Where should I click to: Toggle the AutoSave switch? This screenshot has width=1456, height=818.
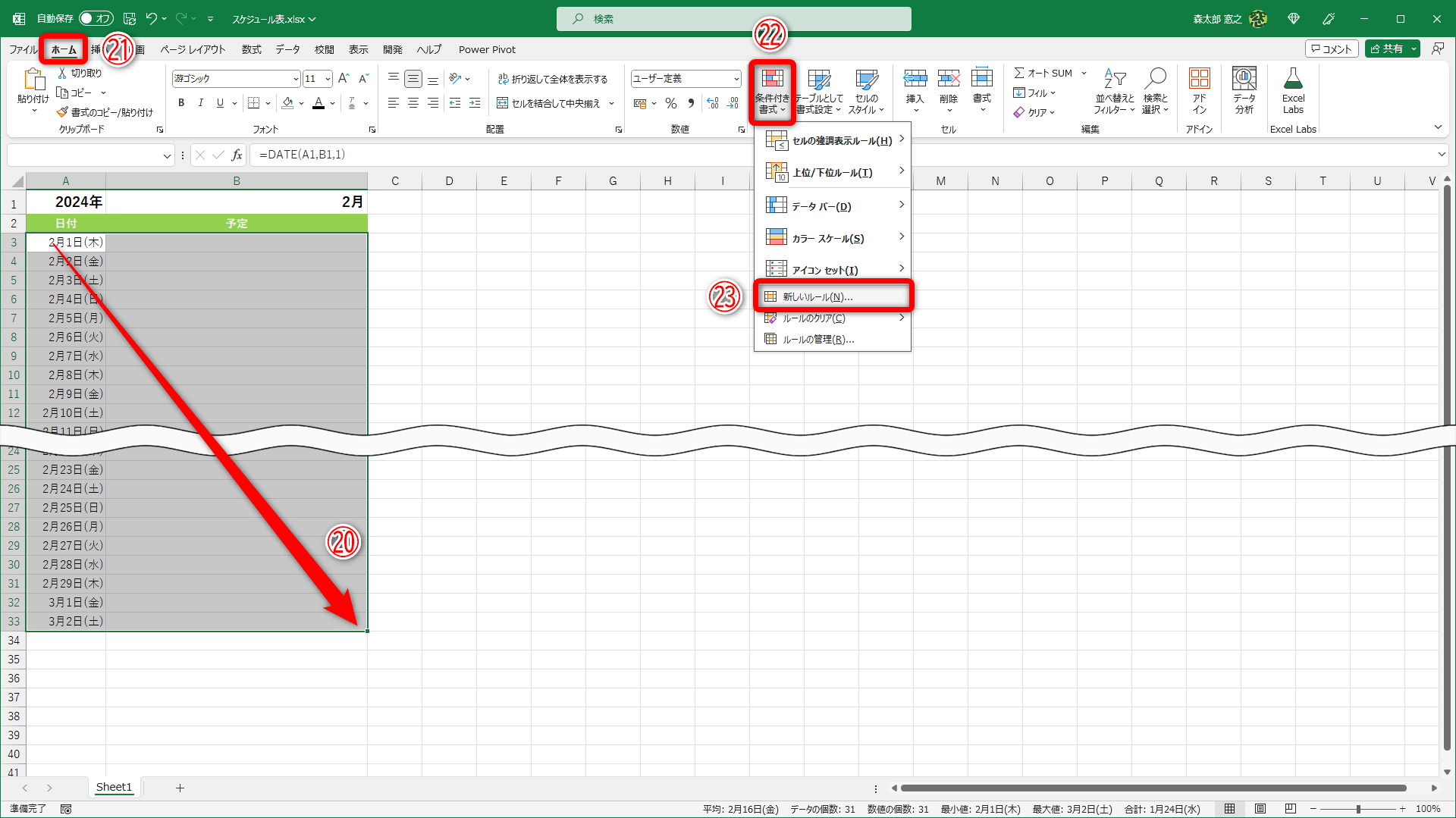(96, 19)
